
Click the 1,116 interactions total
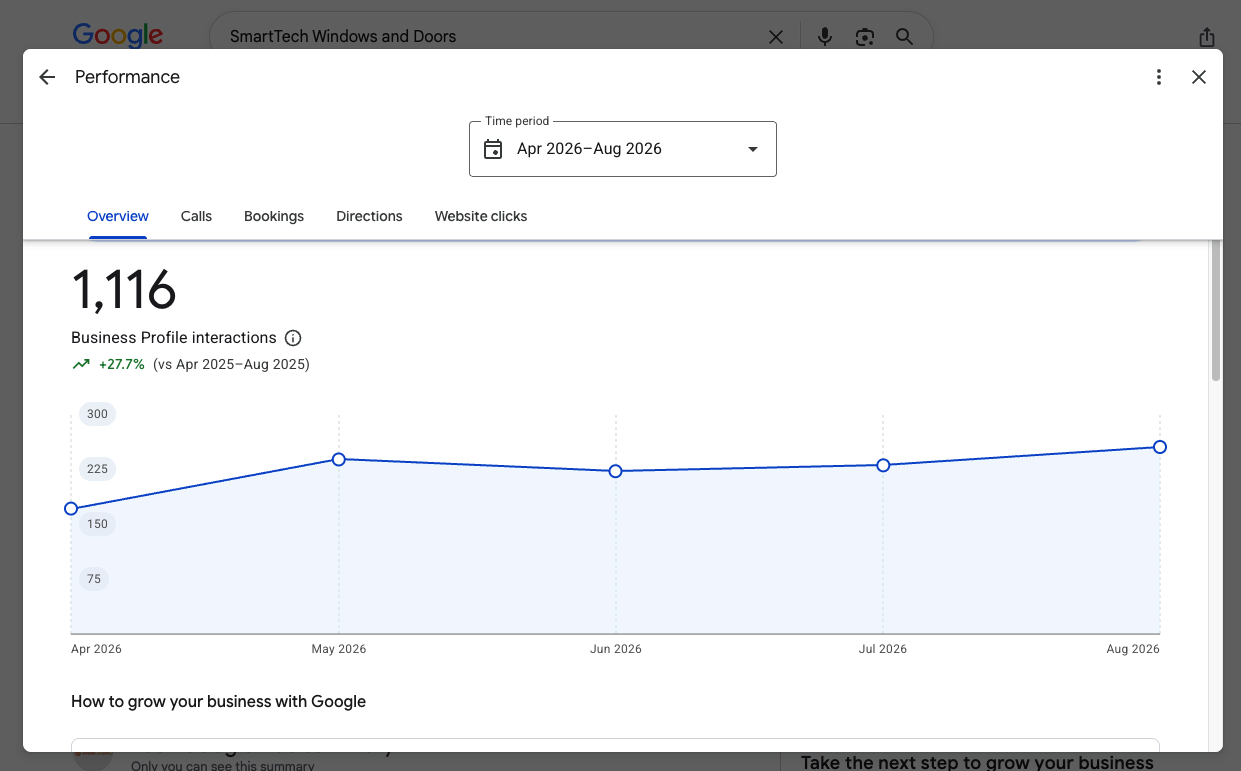click(124, 290)
